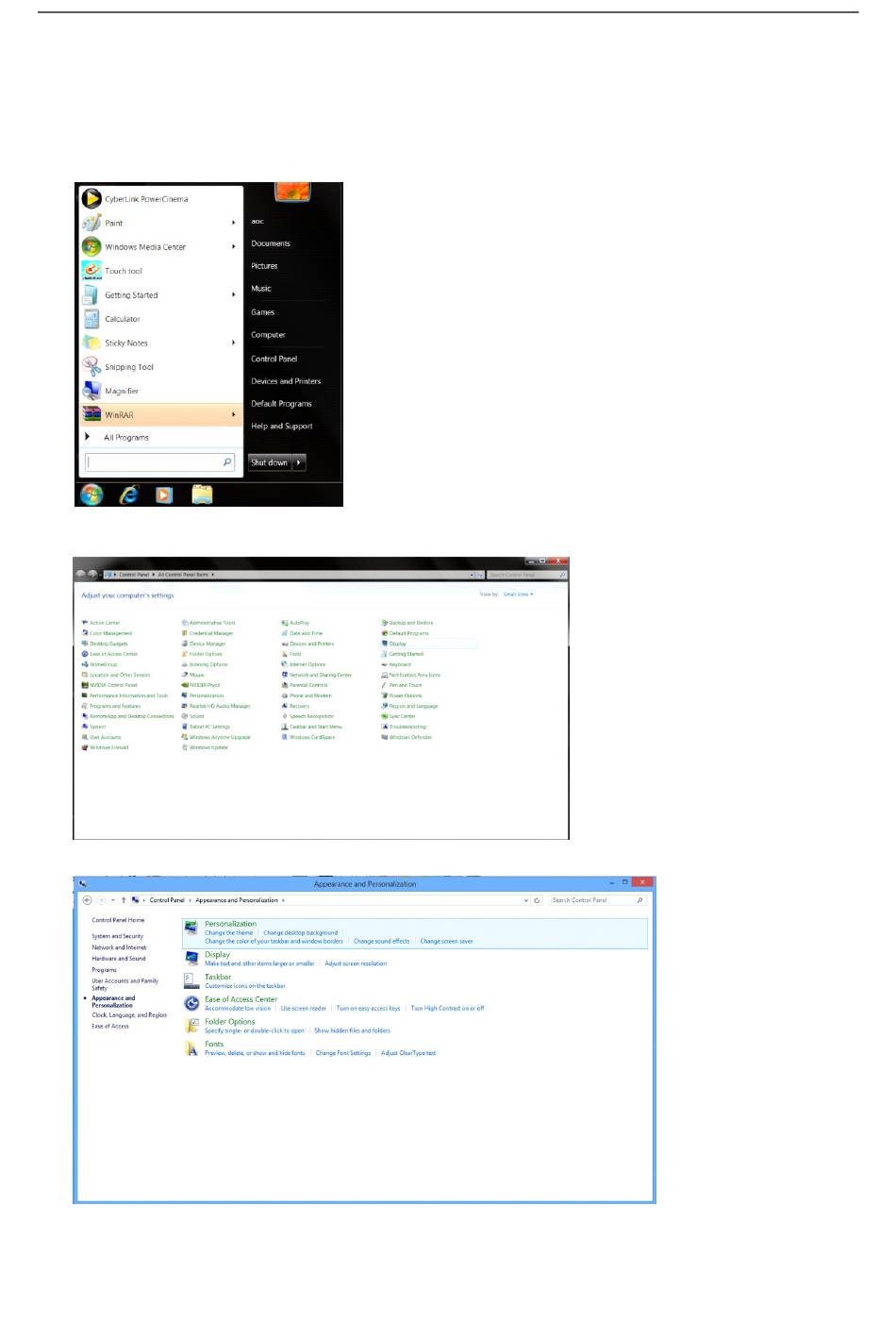Expand the Paint jump list arrow
896x1339 pixels.
[x=233, y=223]
